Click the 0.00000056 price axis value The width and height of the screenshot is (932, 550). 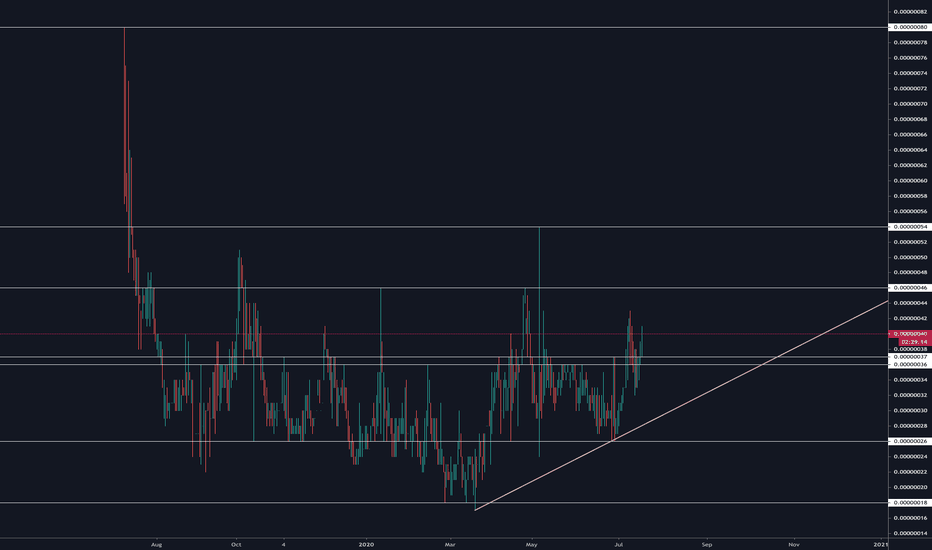(911, 212)
